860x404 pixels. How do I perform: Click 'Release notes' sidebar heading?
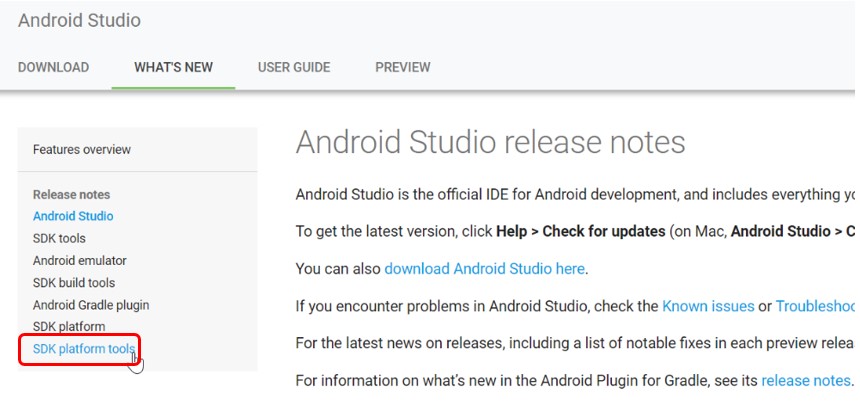coord(71,195)
